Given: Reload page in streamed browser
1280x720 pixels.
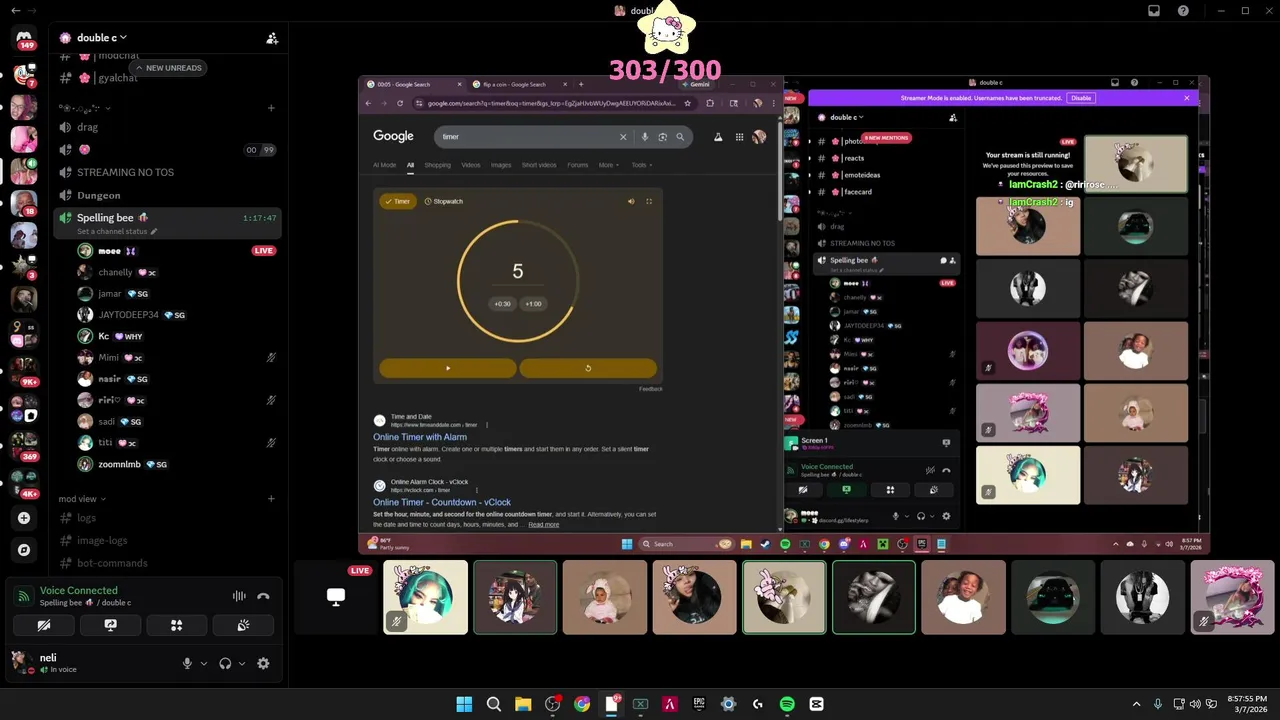Looking at the screenshot, I should point(400,103).
